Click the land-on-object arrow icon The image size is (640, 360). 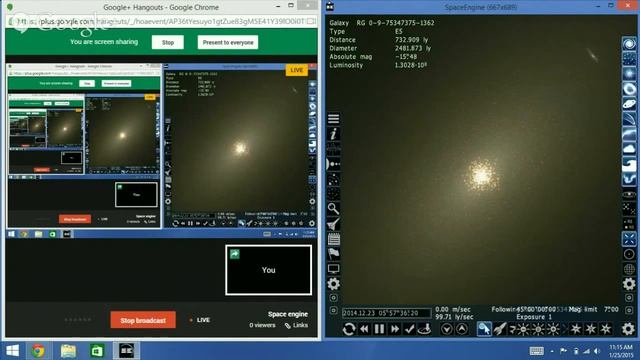tap(424, 329)
